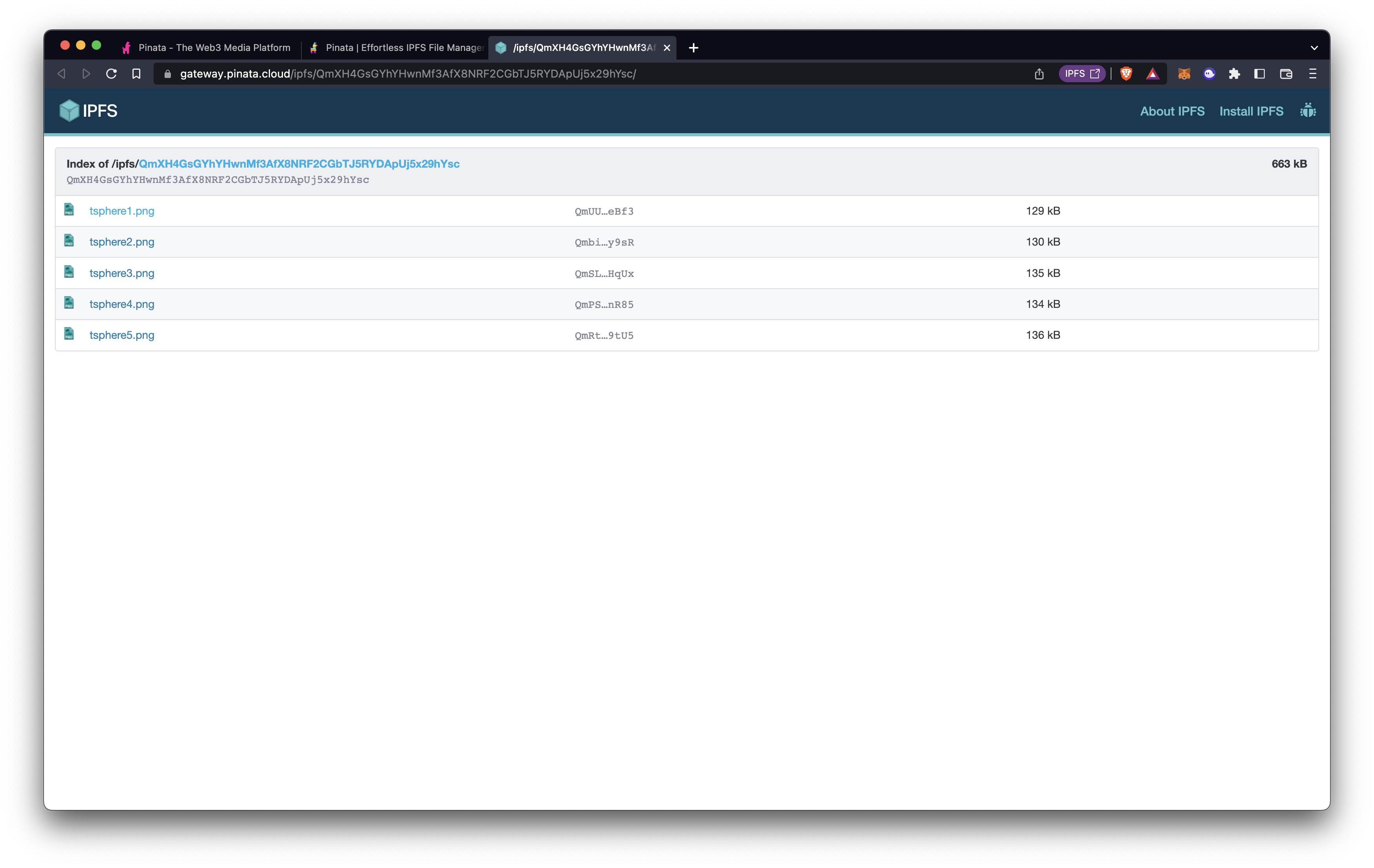Viewport: 1374px width, 868px height.
Task: Click the IPFS cube logo
Action: [69, 110]
